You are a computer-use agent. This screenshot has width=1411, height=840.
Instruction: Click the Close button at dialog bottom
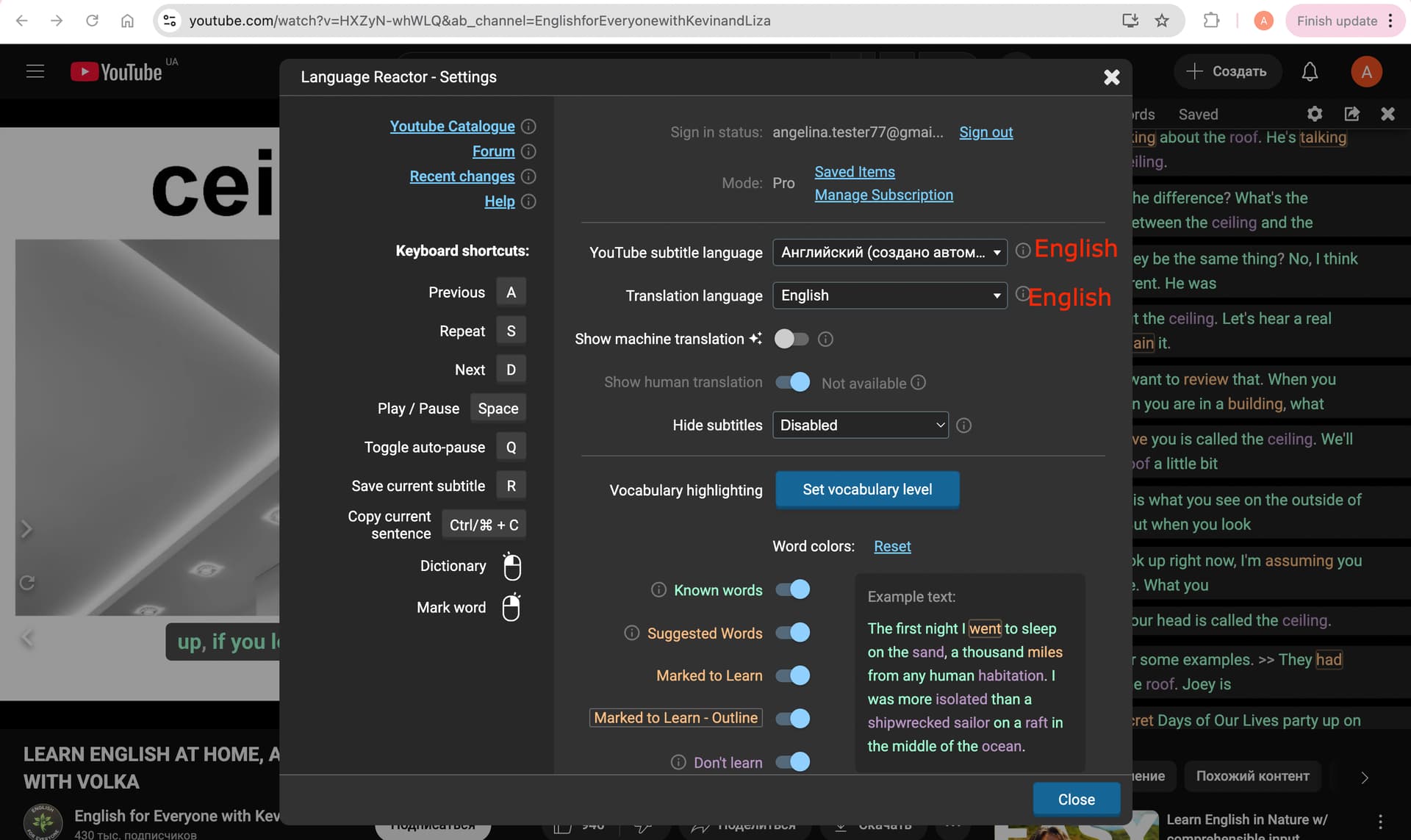click(x=1076, y=800)
